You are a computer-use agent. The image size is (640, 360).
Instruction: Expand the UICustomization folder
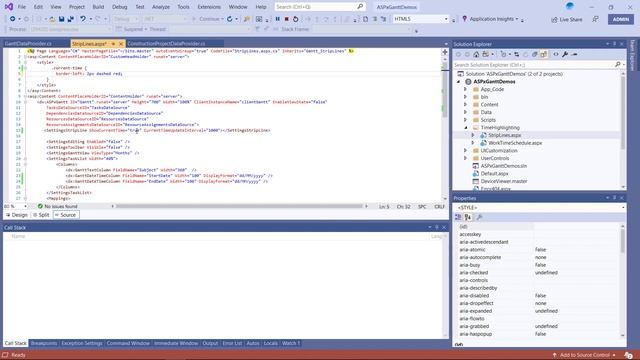[x=465, y=150]
